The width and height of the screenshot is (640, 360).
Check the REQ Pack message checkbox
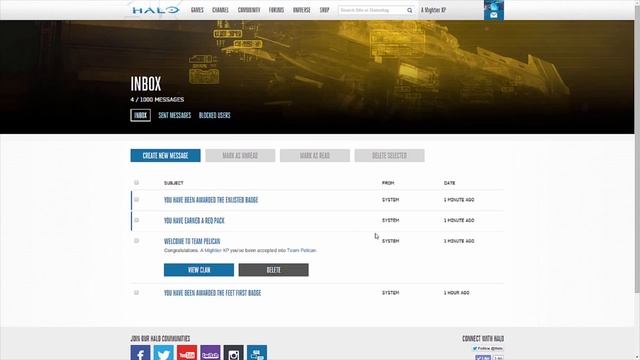click(136, 220)
